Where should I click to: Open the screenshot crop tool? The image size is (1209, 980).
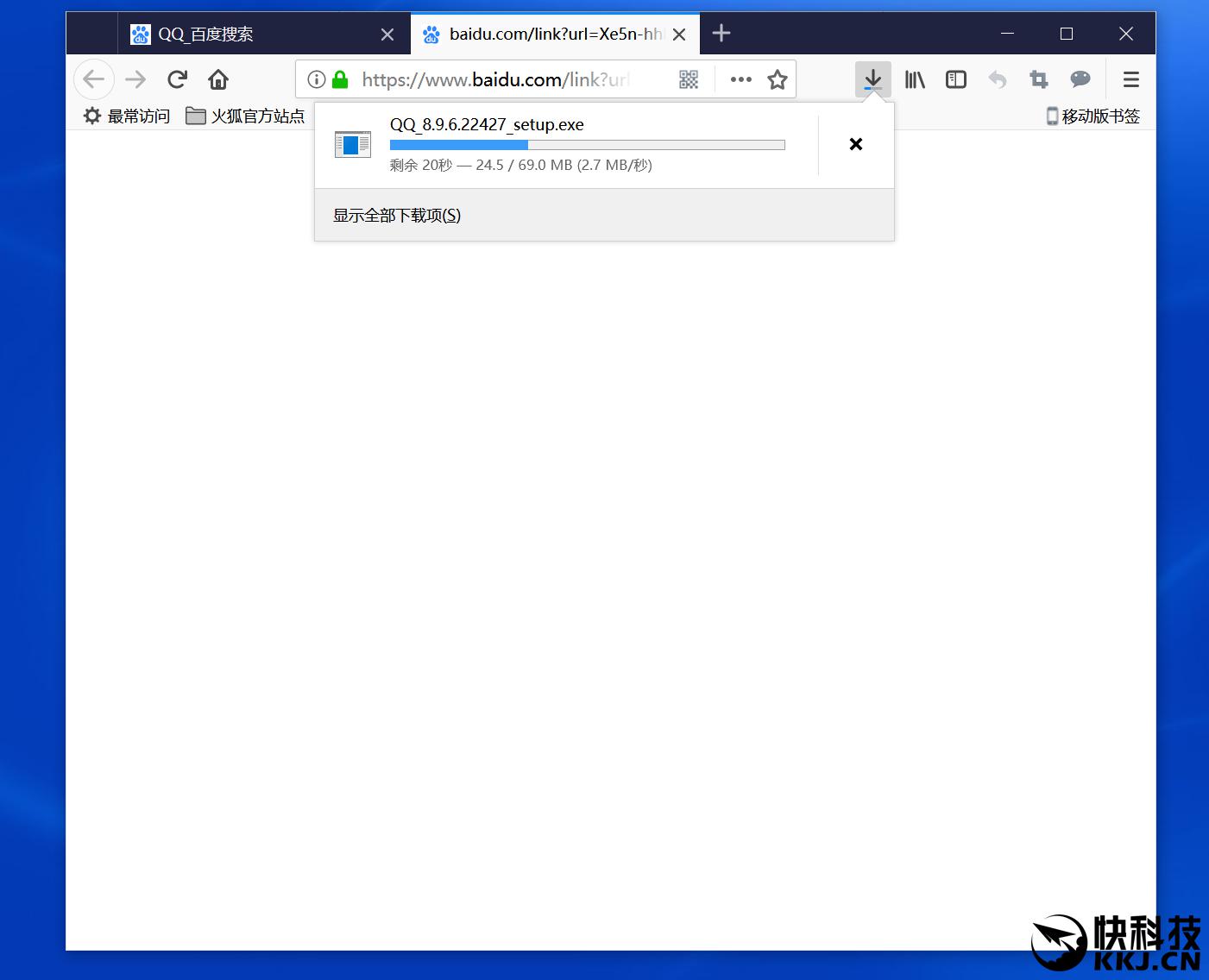pyautogui.click(x=1039, y=79)
